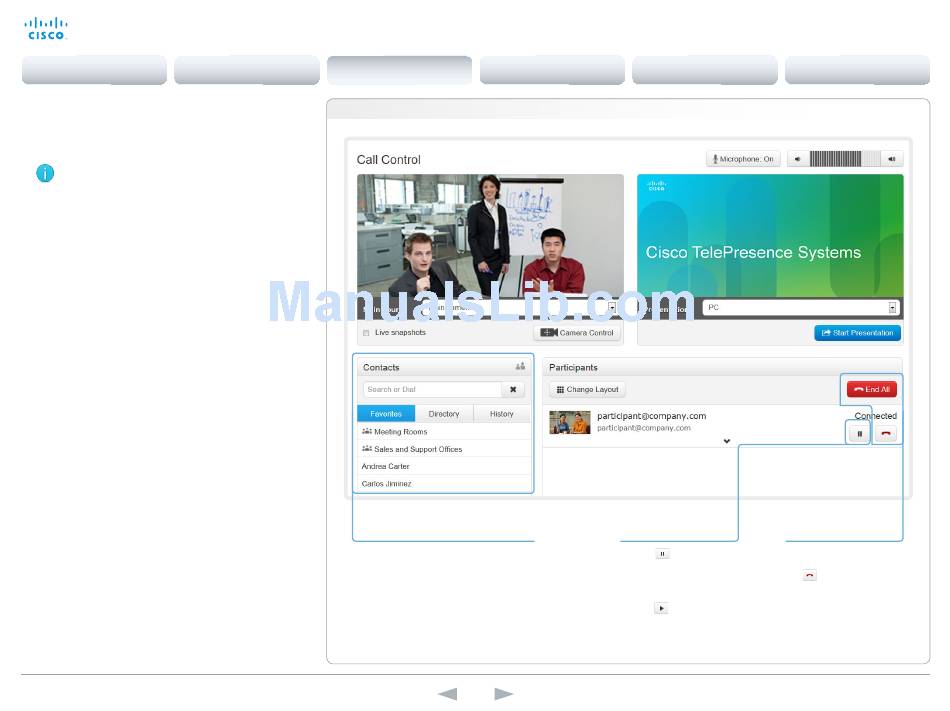Switch to the Directory tab
This screenshot has width=950, height=711.
[x=444, y=414]
